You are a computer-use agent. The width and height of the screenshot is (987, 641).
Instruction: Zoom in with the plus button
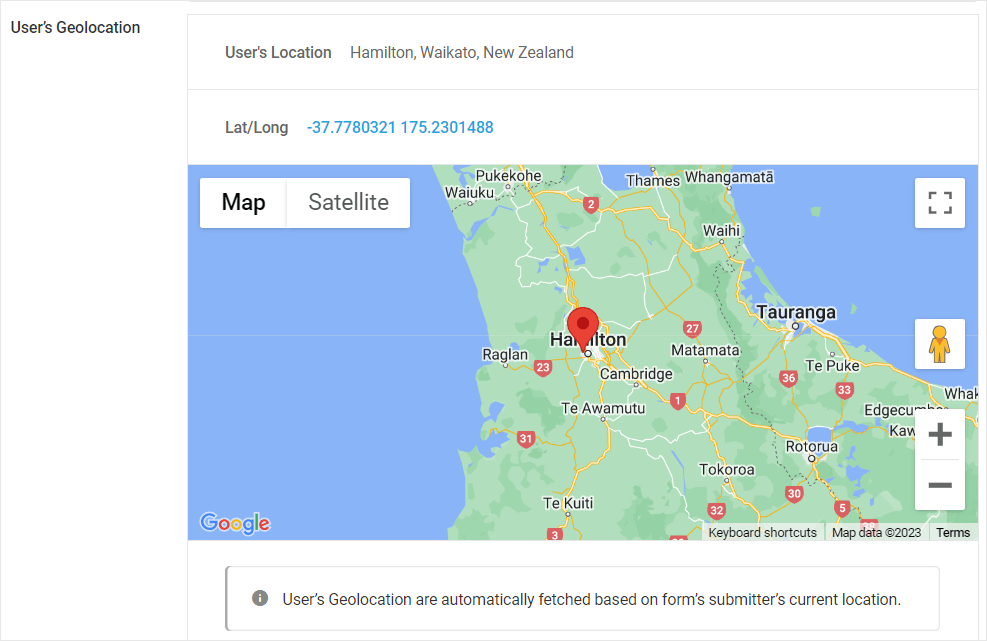939,435
